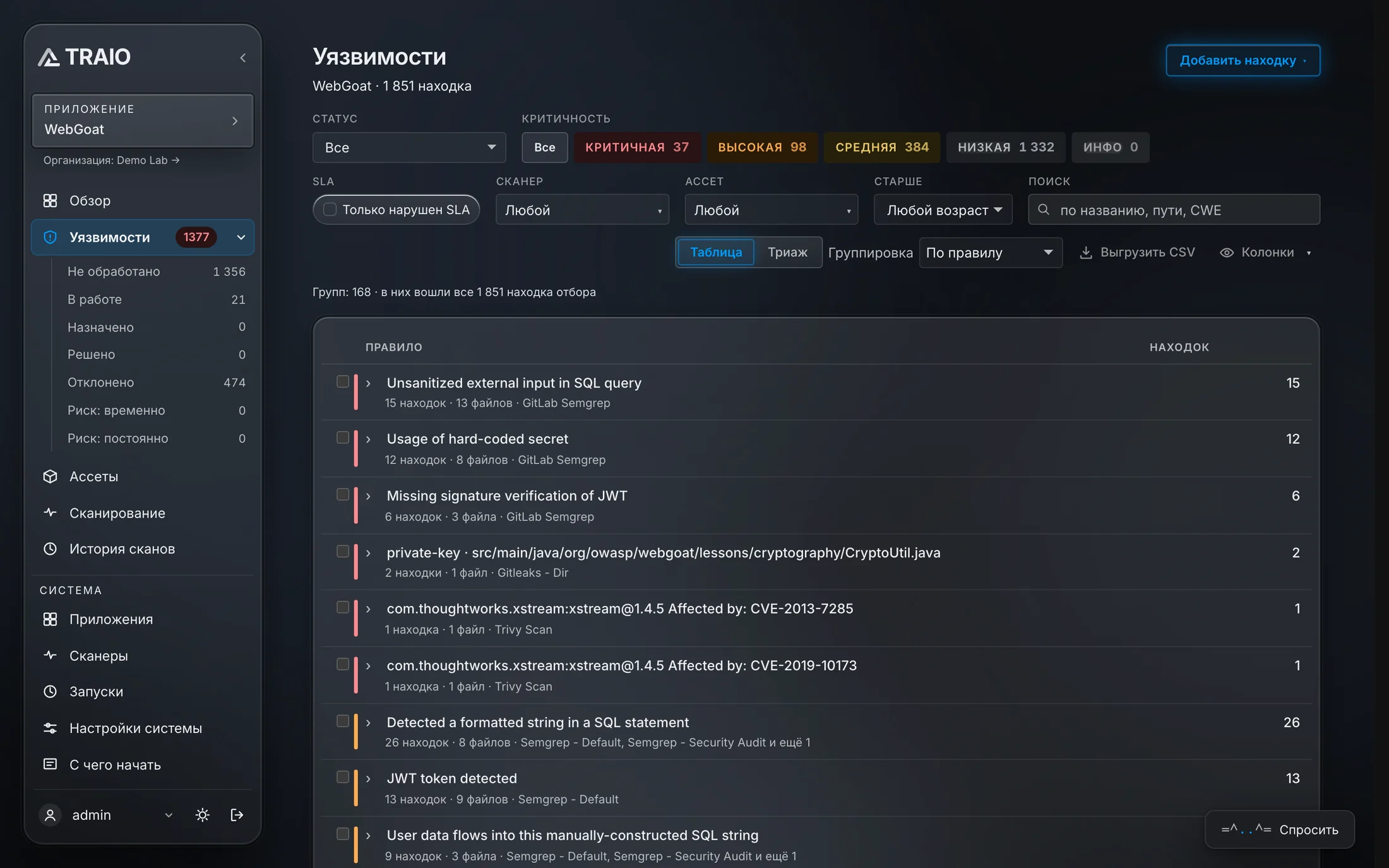Viewport: 1389px width, 868px height.
Task: Click the История сканов clock icon
Action: [50, 549]
